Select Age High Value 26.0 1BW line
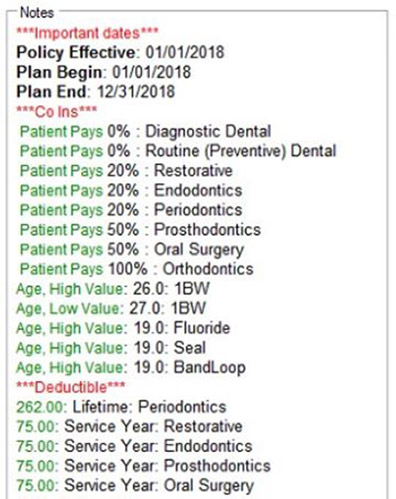This screenshot has width=396, height=499. pos(113,289)
